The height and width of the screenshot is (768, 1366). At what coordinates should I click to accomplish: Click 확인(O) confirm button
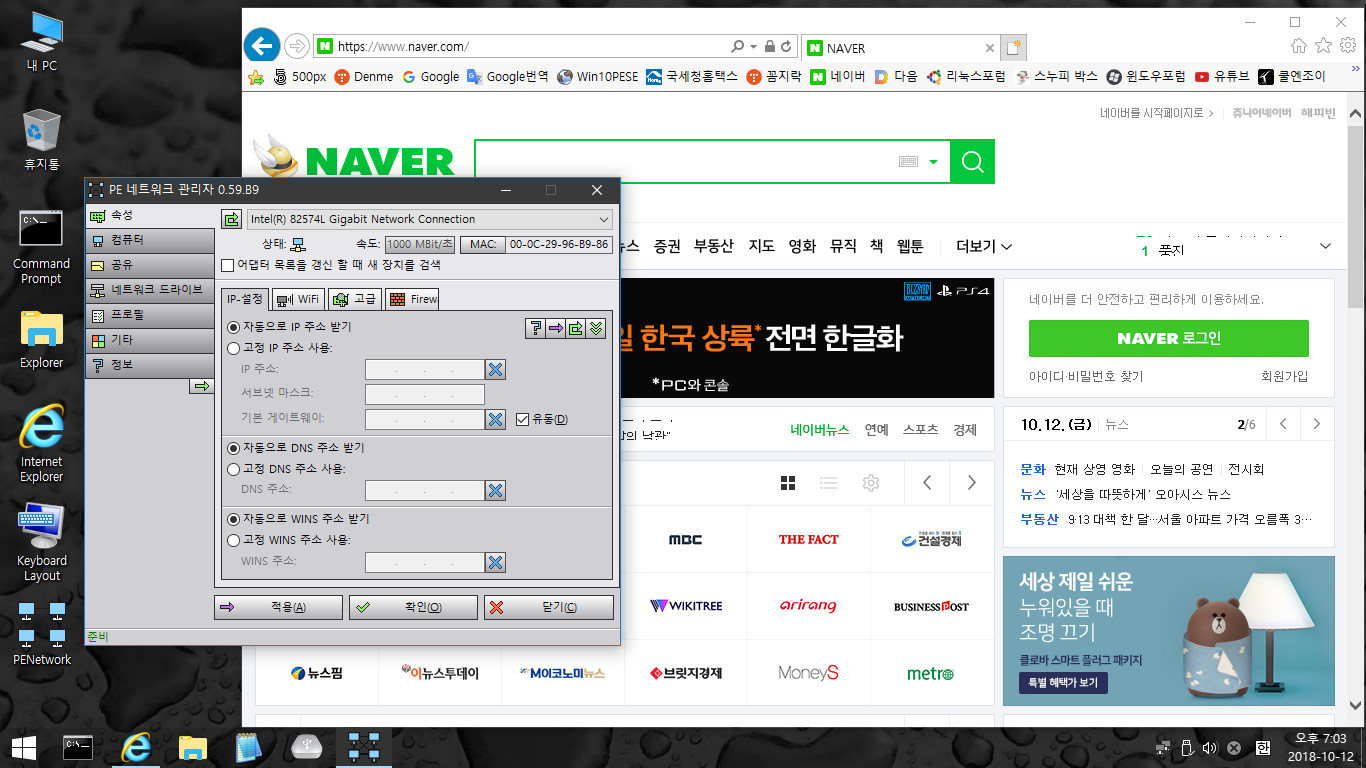point(413,607)
